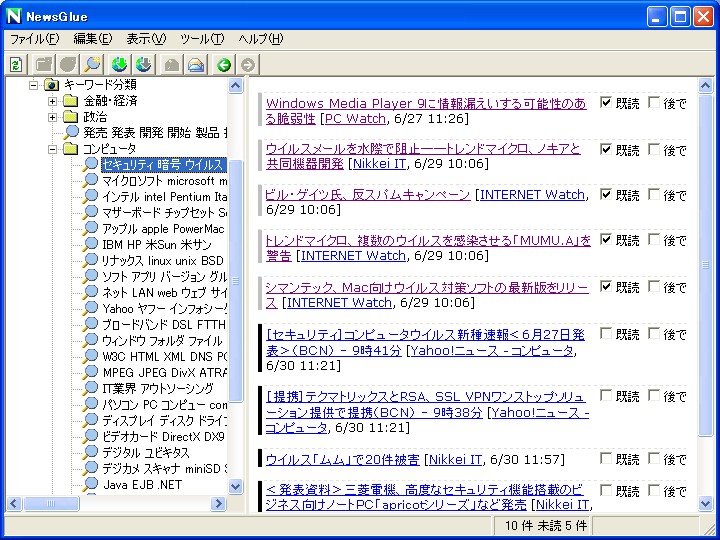Open ビル・ゲイツ氏、反スパムキャンペーン article link
720x540 pixels.
[x=368, y=195]
